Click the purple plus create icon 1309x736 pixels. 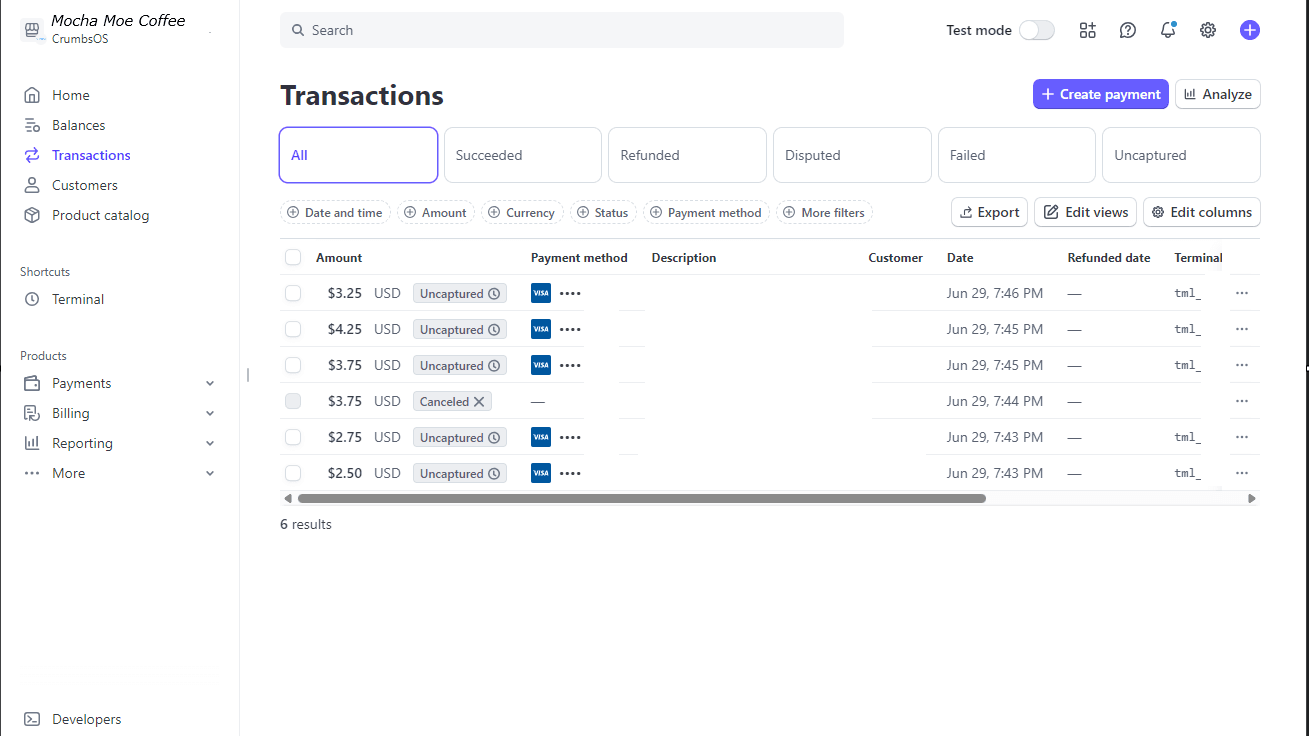[1249, 30]
